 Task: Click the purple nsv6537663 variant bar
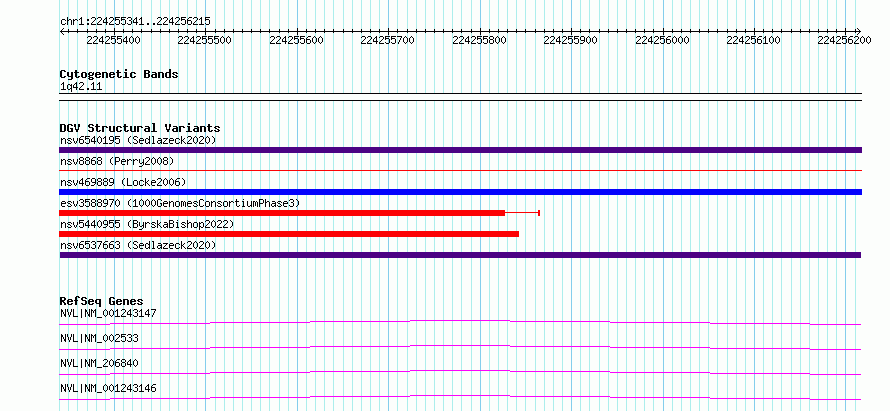coord(460,255)
